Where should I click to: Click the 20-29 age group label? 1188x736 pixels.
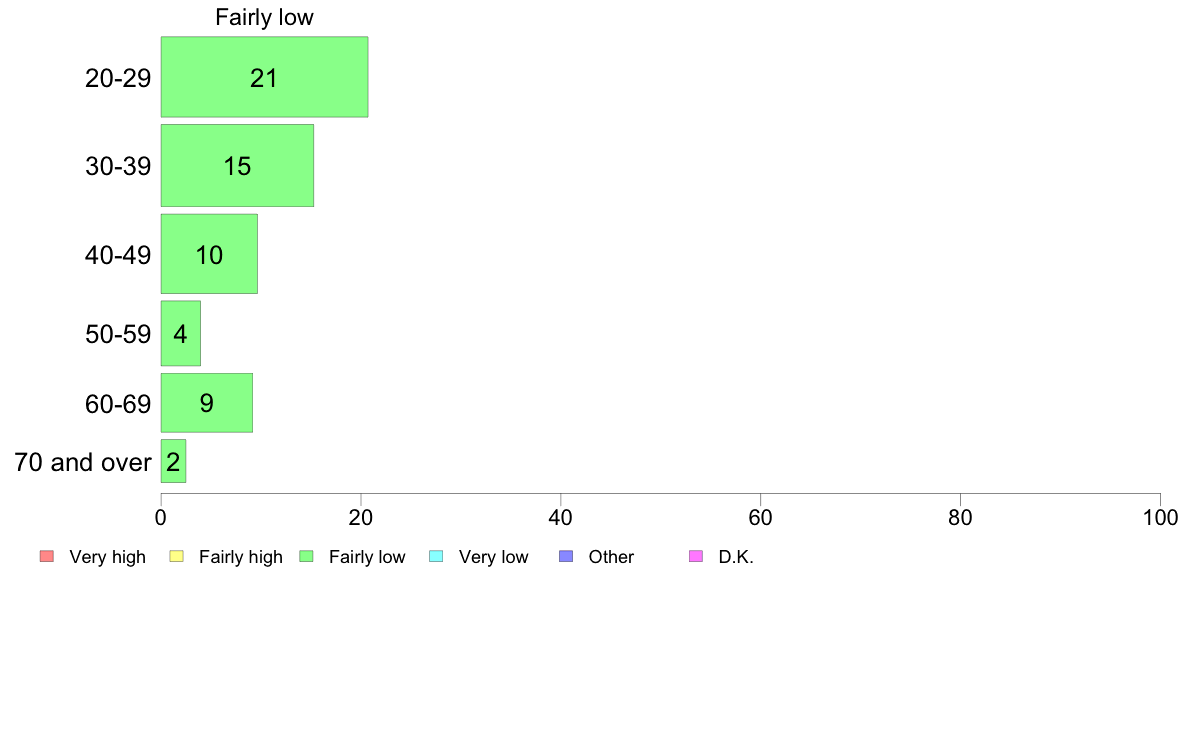coord(118,78)
